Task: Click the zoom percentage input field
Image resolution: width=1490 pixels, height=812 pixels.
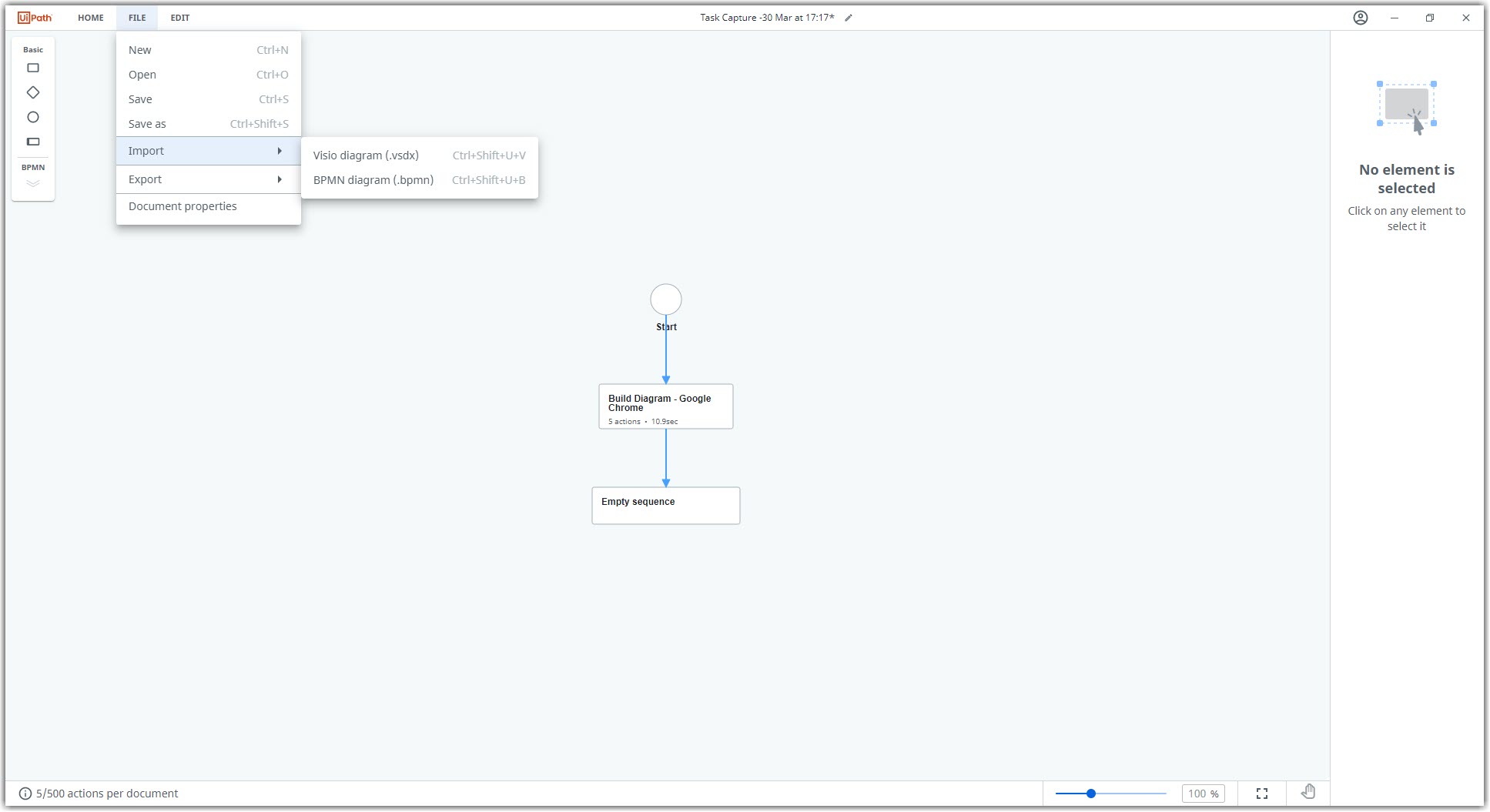Action: [1202, 793]
